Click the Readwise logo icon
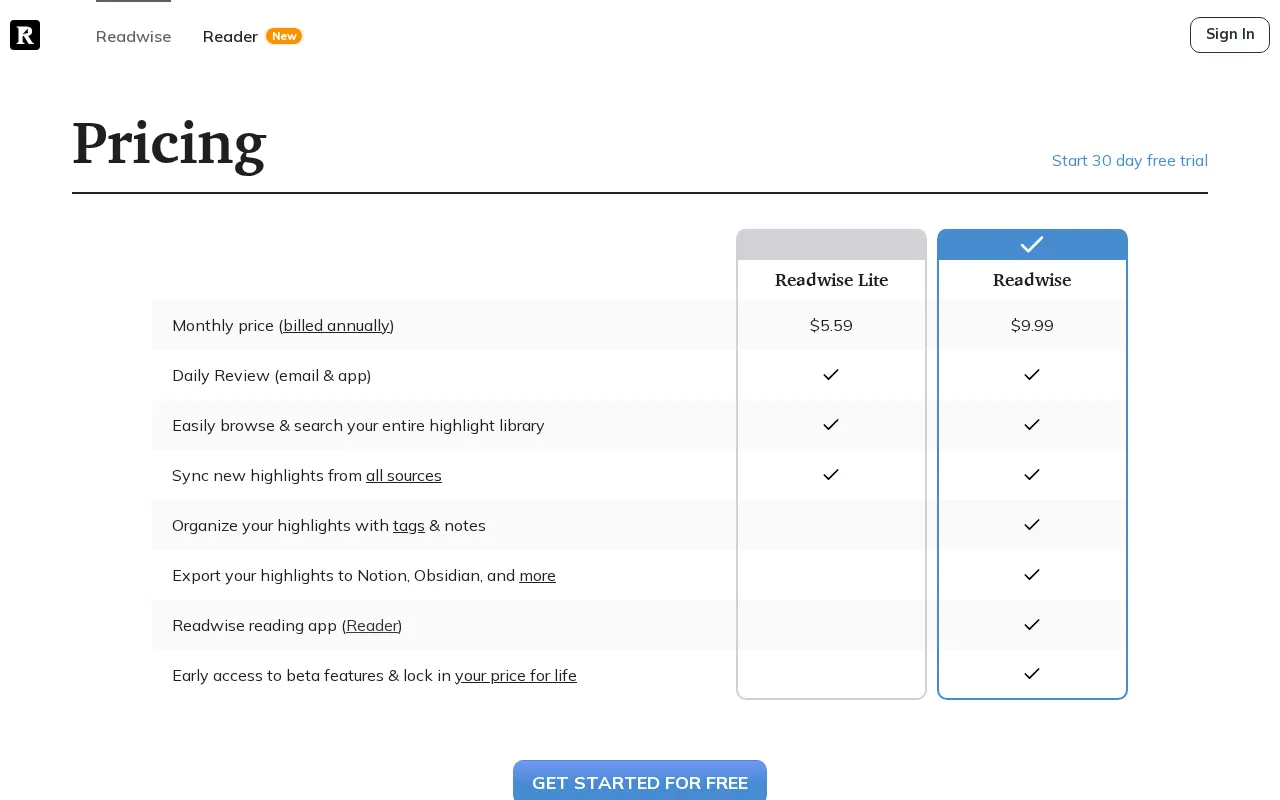1280x800 pixels. (25, 35)
